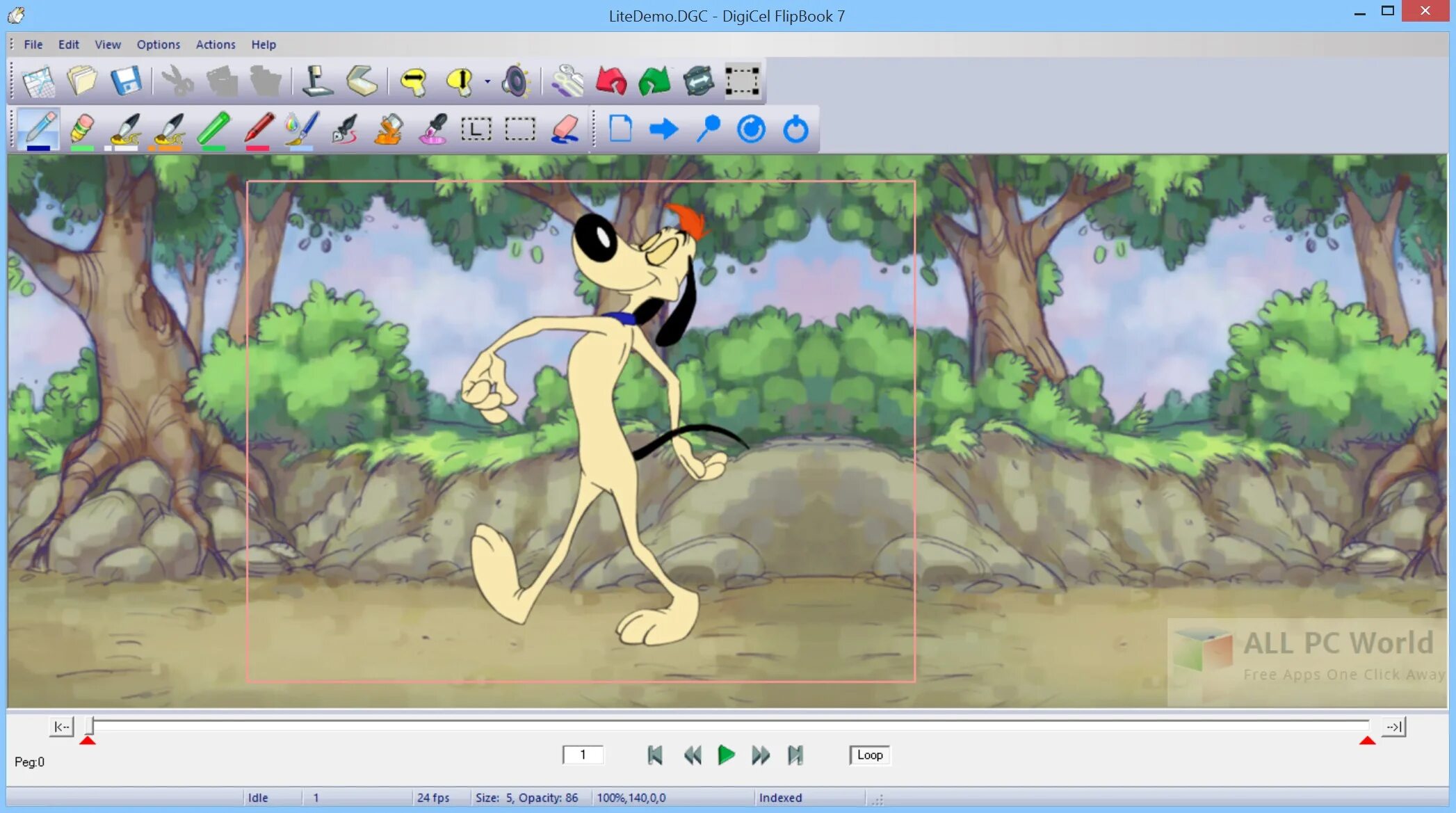Expand dropdown arrow beside vertical light bulb

487,82
